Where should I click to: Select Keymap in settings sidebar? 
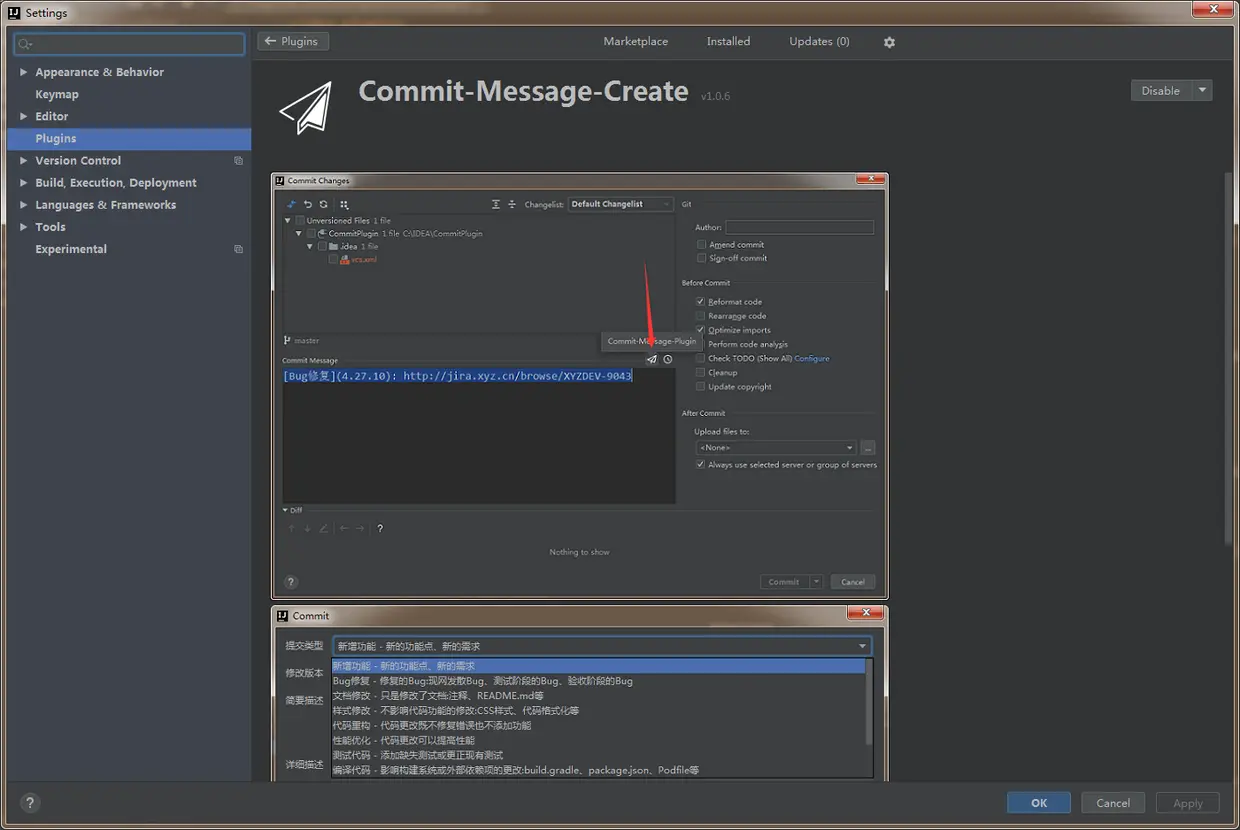[x=57, y=94]
